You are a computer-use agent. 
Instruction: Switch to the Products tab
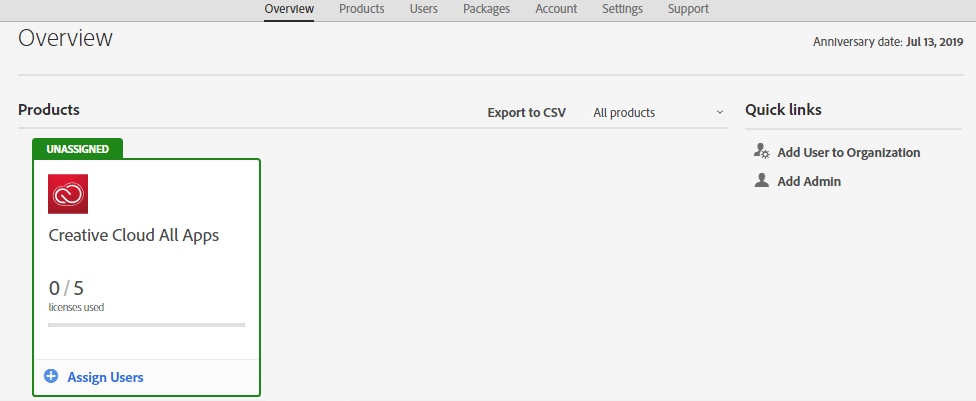(362, 9)
